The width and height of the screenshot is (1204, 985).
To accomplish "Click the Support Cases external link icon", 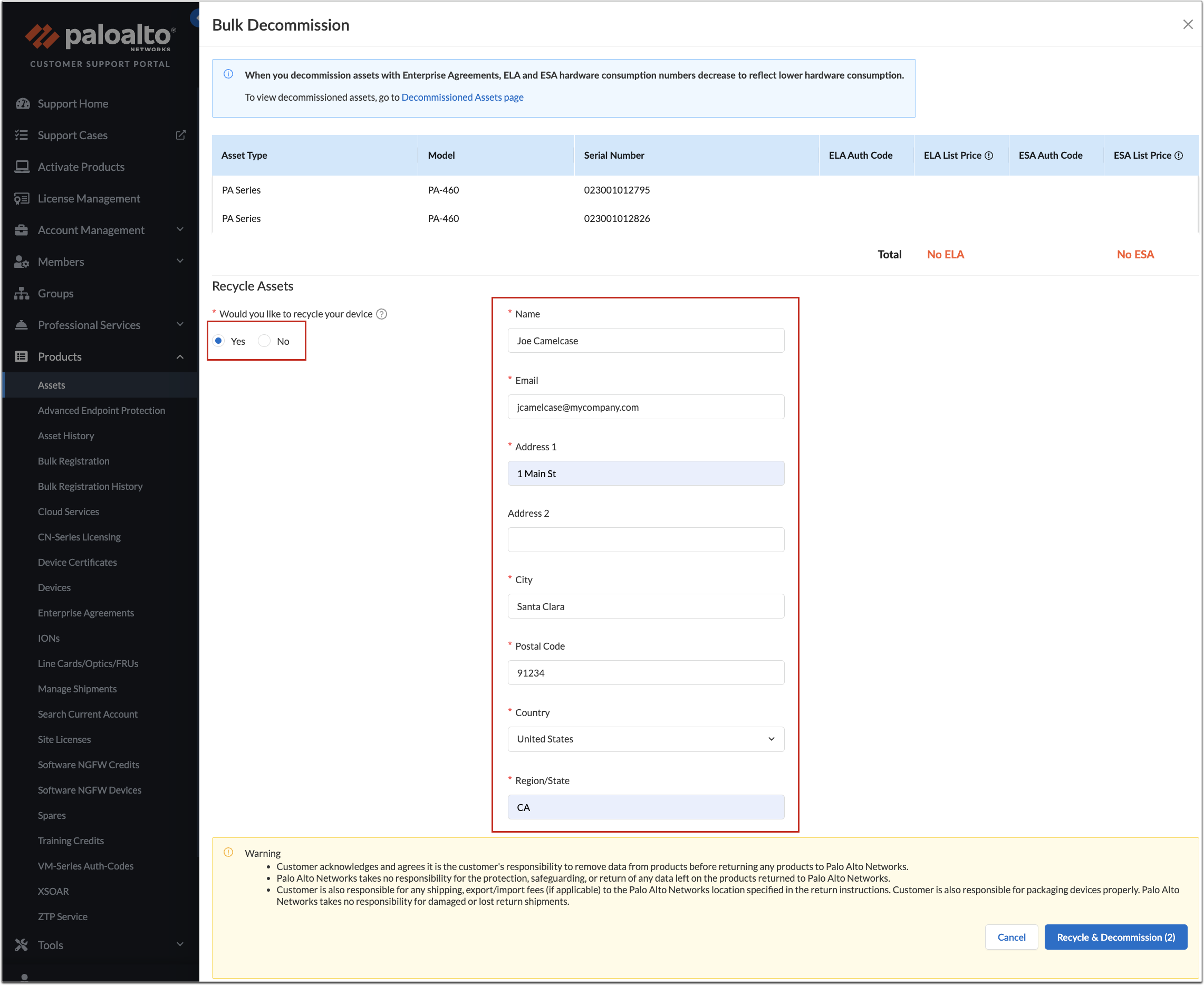I will click(x=180, y=135).
